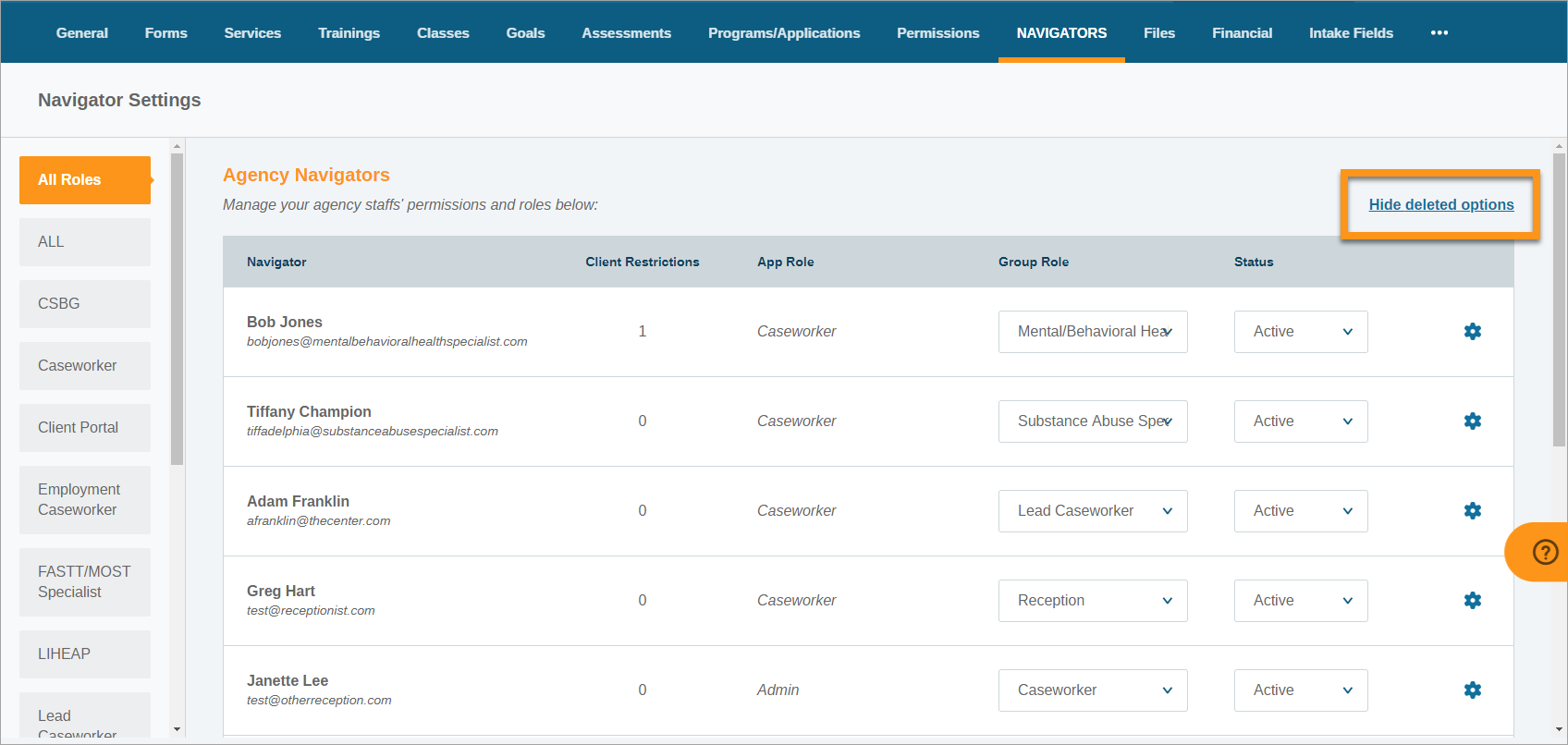Select the LIHEAP role filter
The height and width of the screenshot is (745, 1568).
click(x=85, y=654)
